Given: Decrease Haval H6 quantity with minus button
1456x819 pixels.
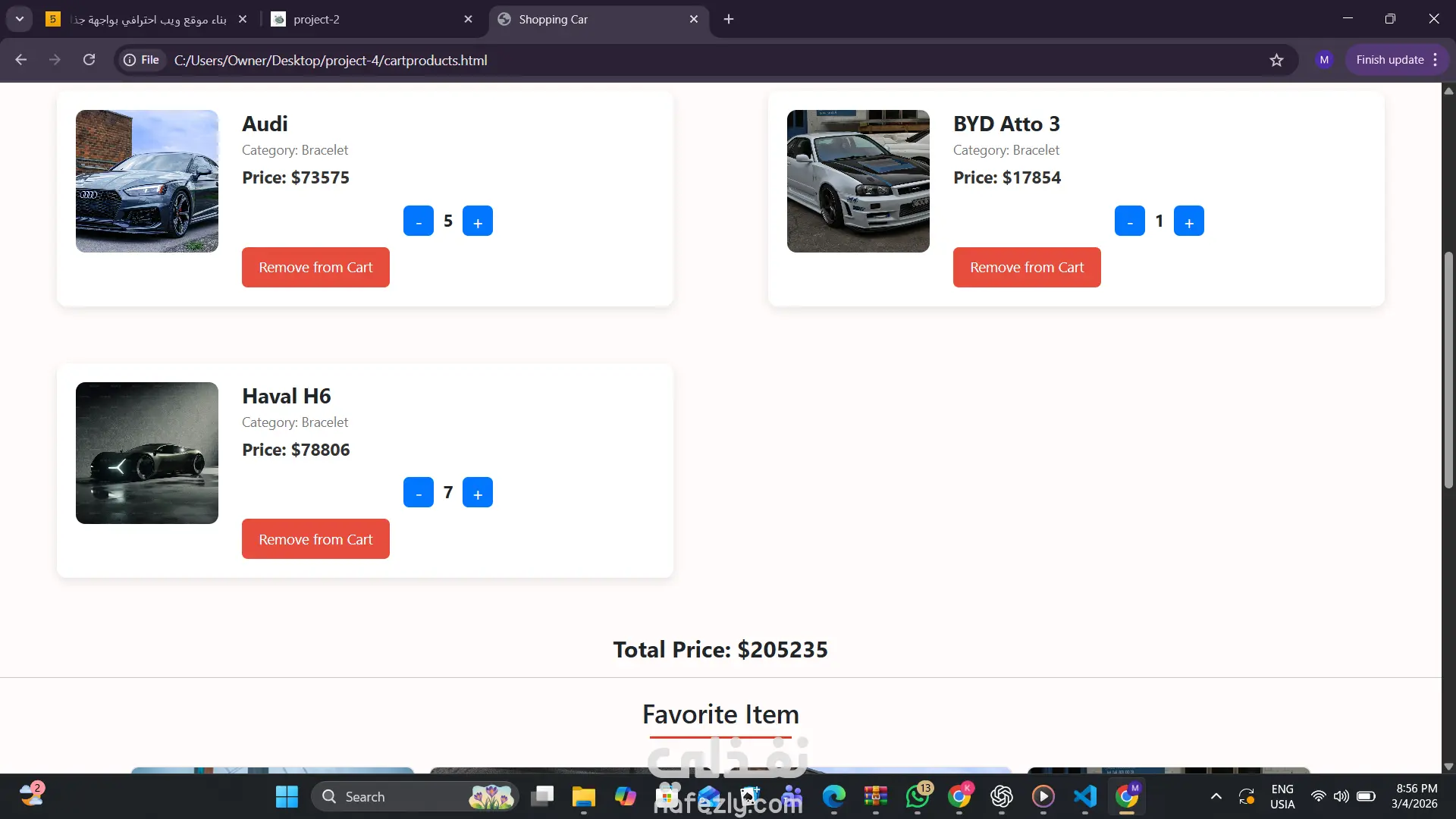Looking at the screenshot, I should 418,493.
